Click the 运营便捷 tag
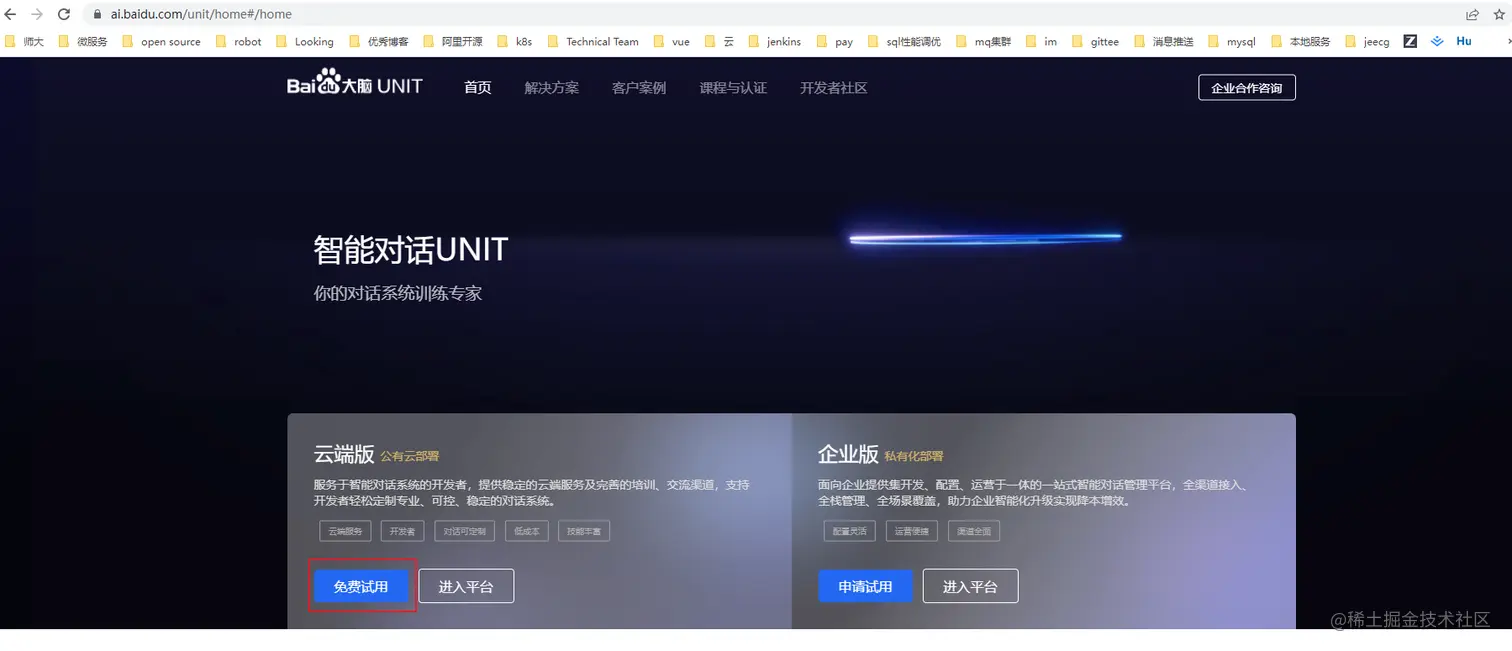Screen dimensions: 1512x651 (912, 531)
